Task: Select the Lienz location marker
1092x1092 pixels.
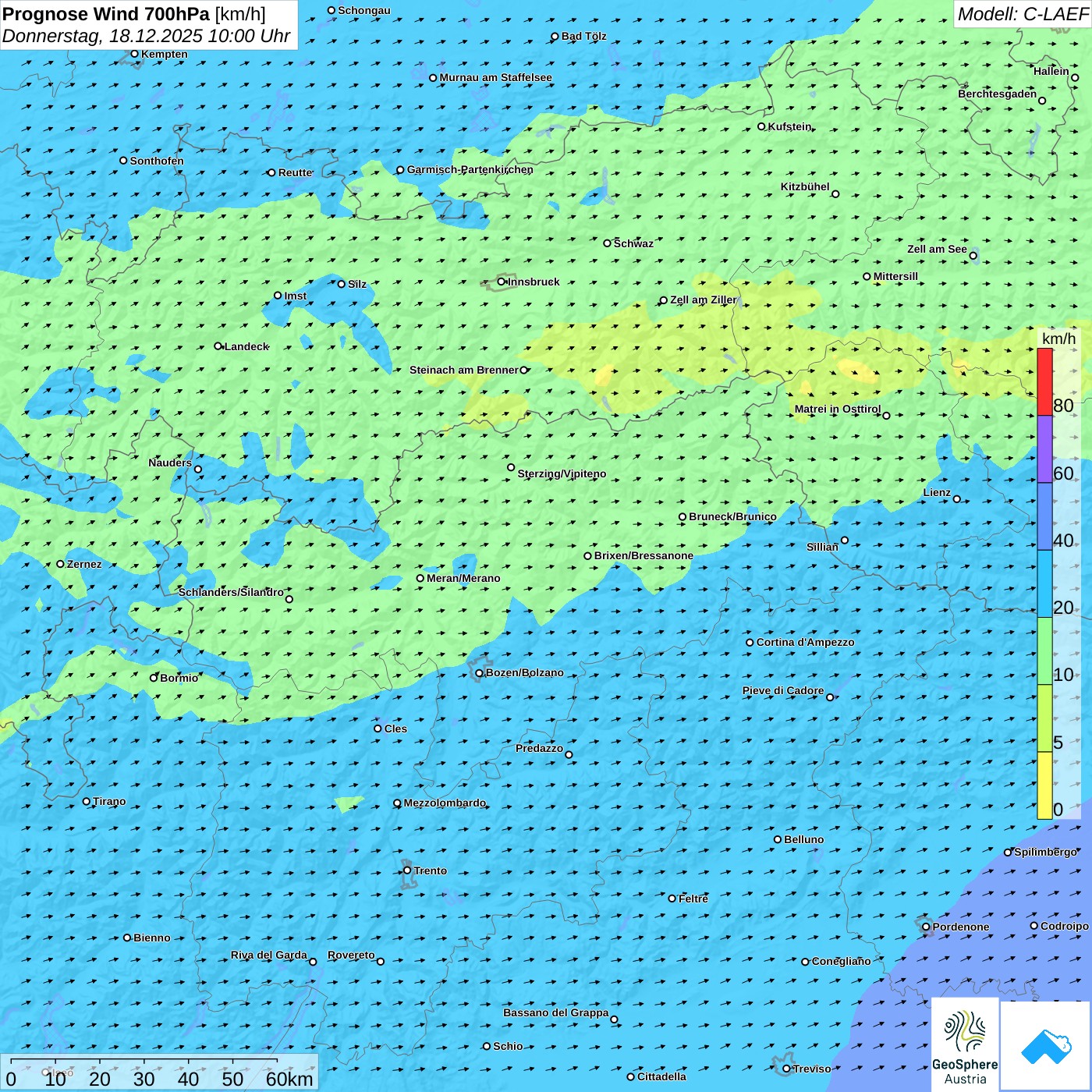Action: tap(957, 499)
